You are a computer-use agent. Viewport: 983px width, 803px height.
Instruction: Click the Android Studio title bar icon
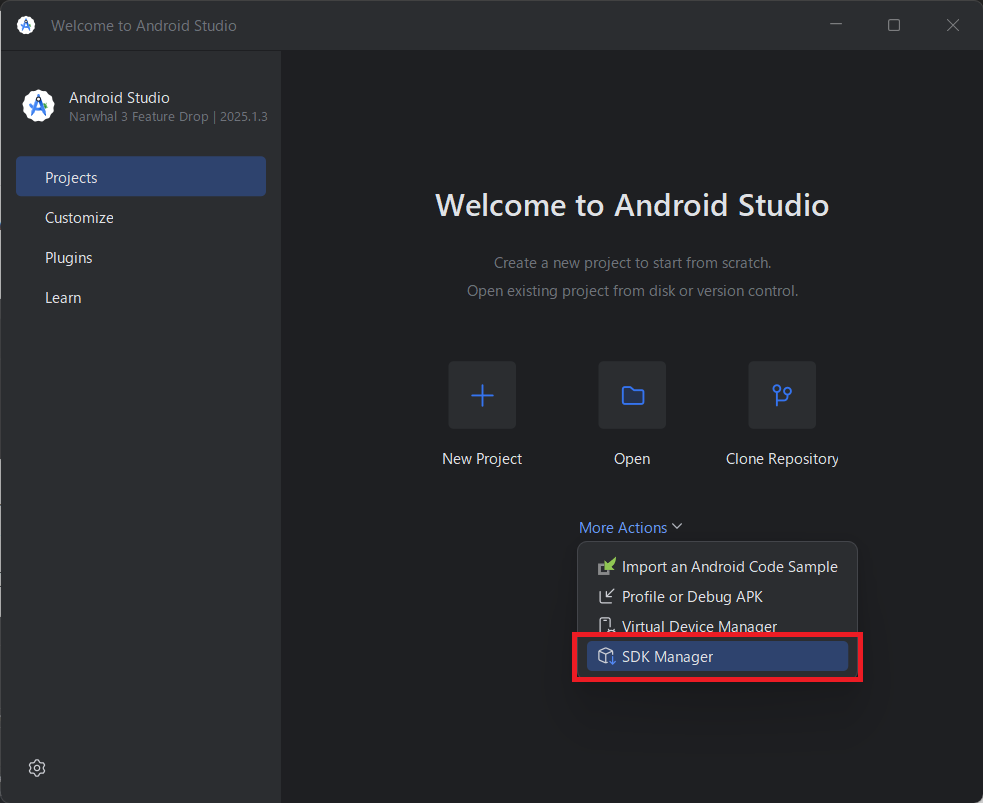(26, 25)
